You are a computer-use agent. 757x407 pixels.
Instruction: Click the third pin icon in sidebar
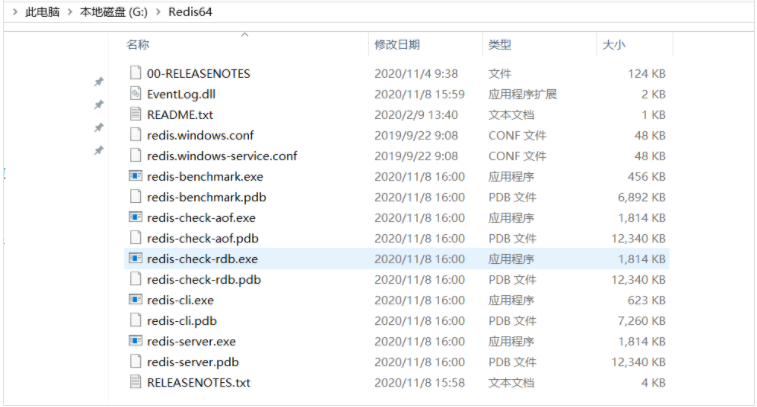[98, 127]
